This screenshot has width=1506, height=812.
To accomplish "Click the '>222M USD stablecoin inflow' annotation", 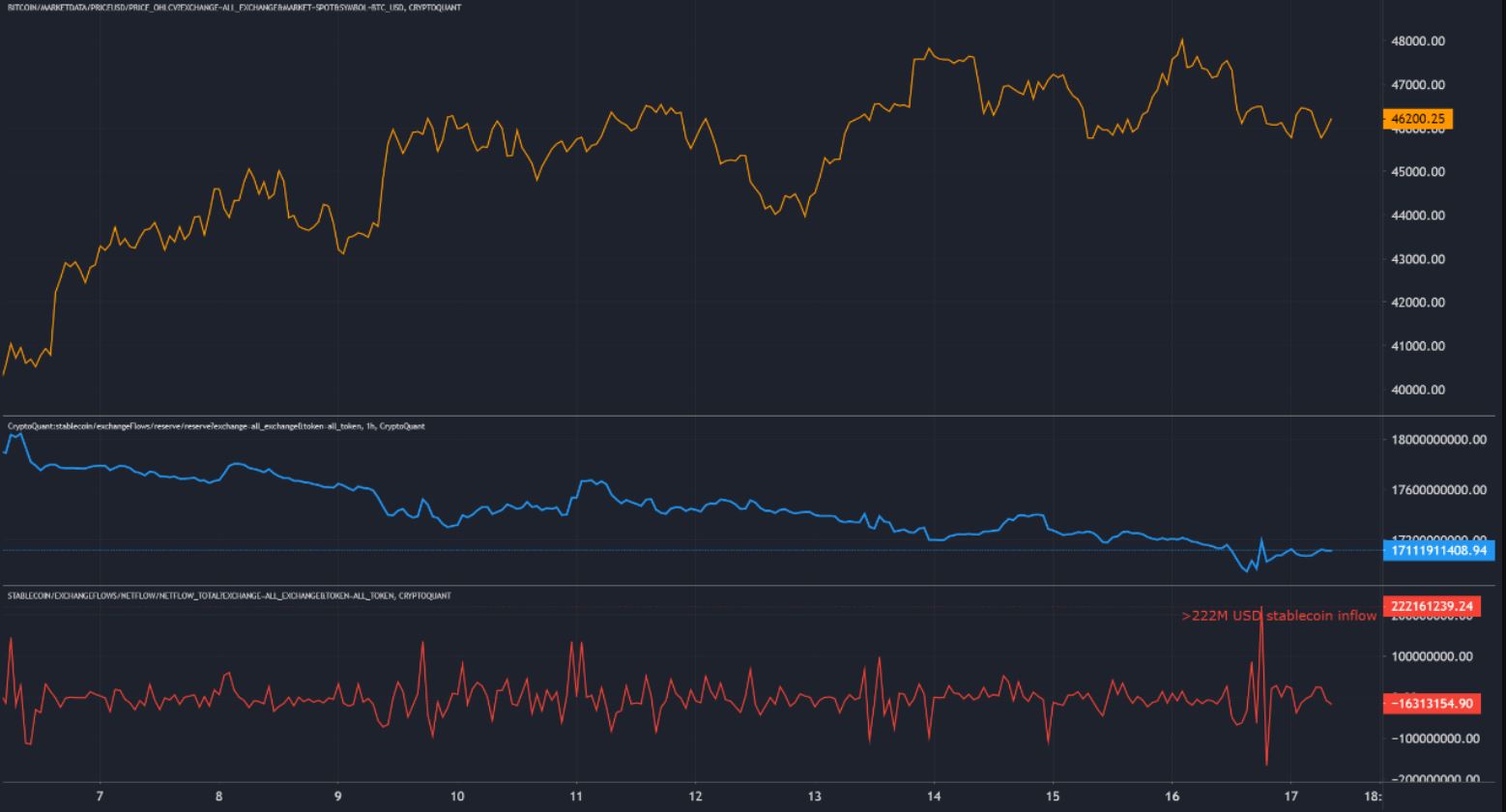I will click(x=1279, y=616).
